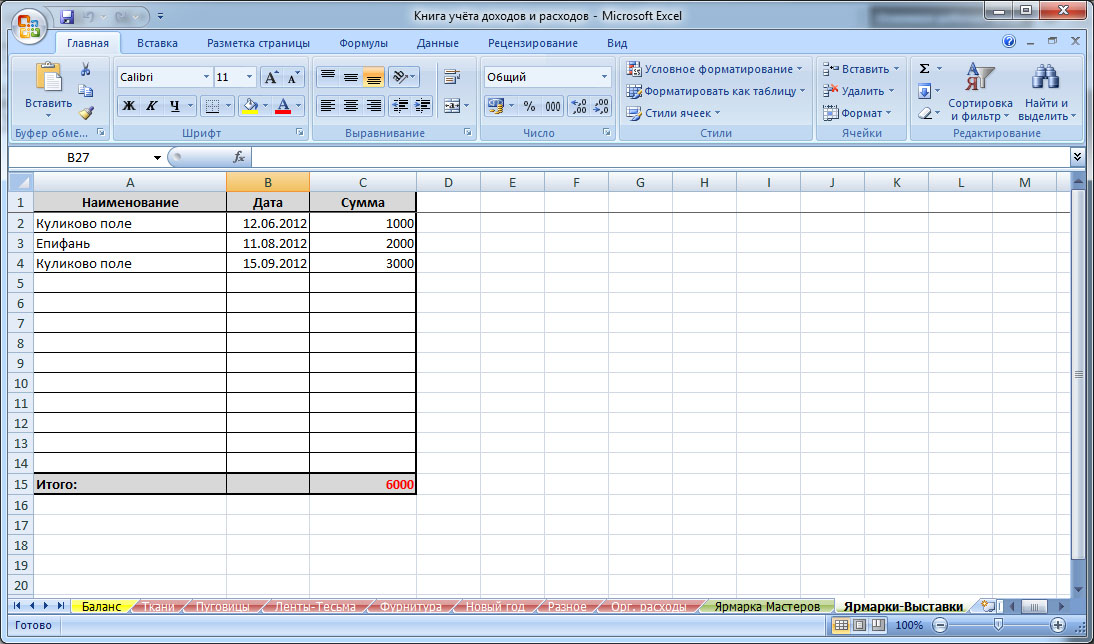
Task: Click the insert function fx icon
Action: click(239, 157)
